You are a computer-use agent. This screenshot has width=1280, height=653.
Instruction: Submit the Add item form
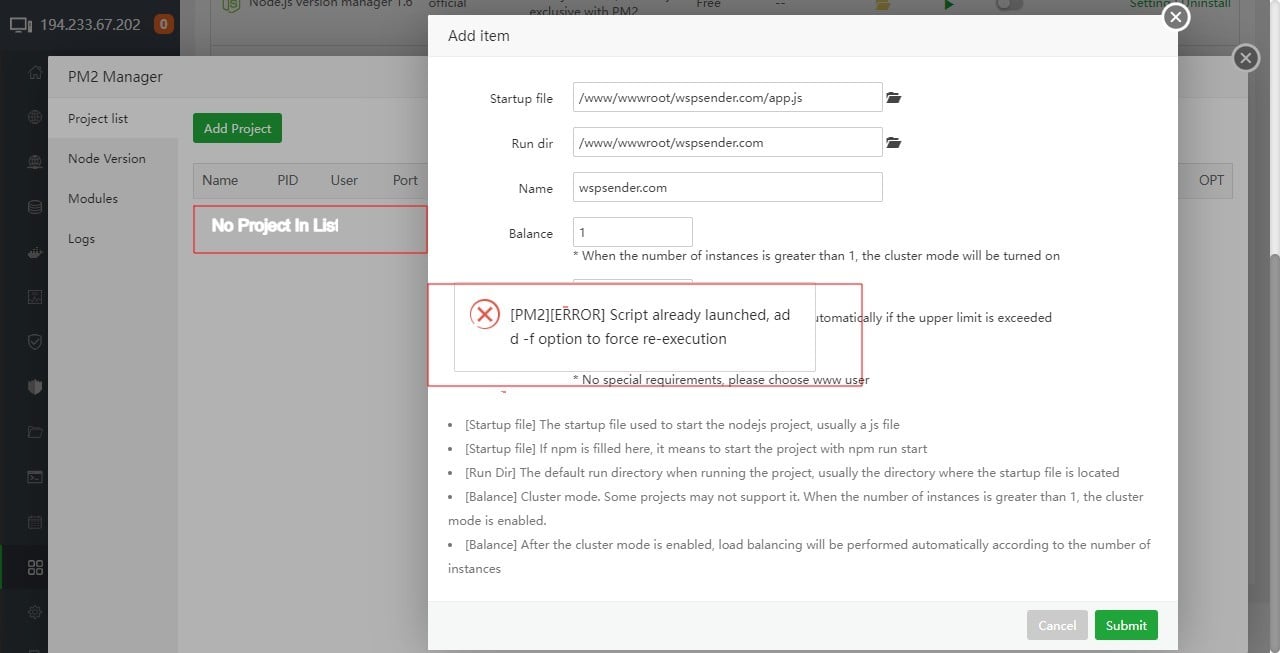point(1126,624)
